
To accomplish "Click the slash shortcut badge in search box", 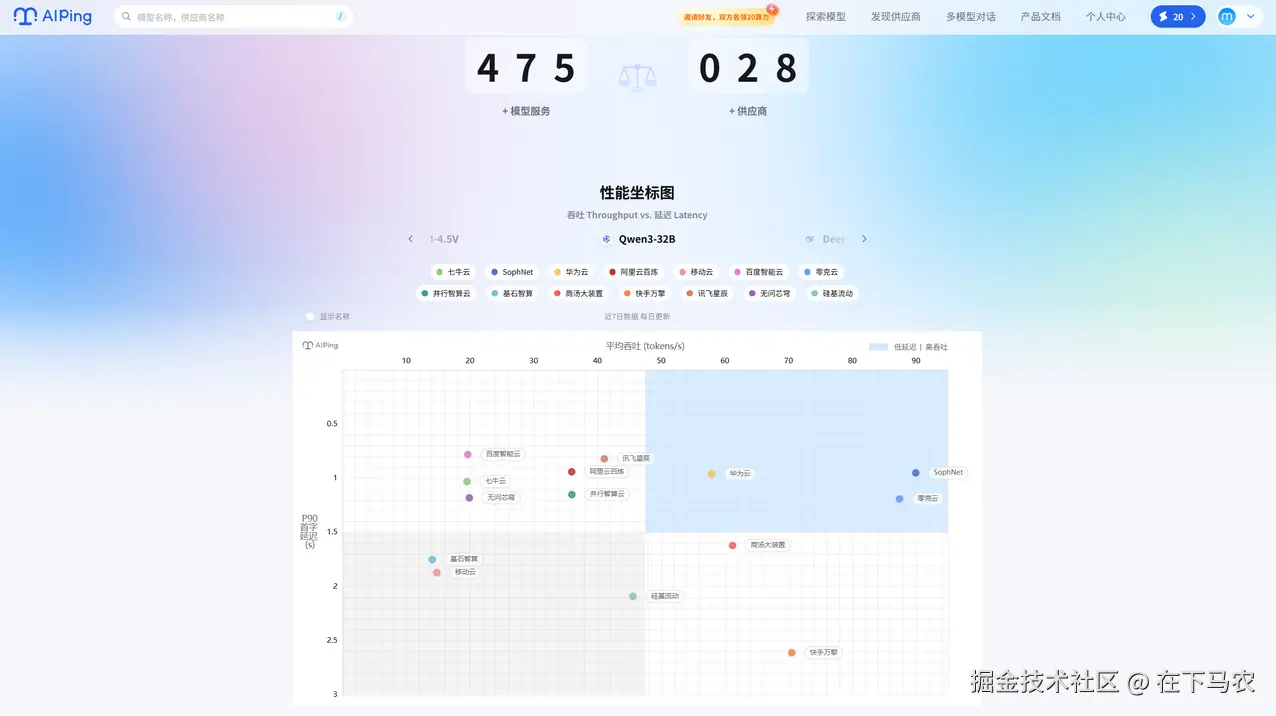I will [x=340, y=17].
